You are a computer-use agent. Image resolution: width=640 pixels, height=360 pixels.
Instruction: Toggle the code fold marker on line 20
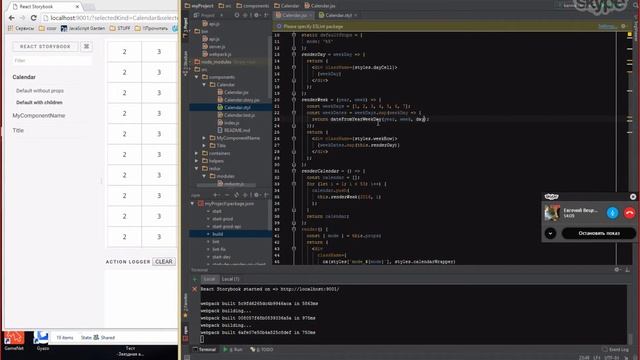pyautogui.click(x=293, y=100)
